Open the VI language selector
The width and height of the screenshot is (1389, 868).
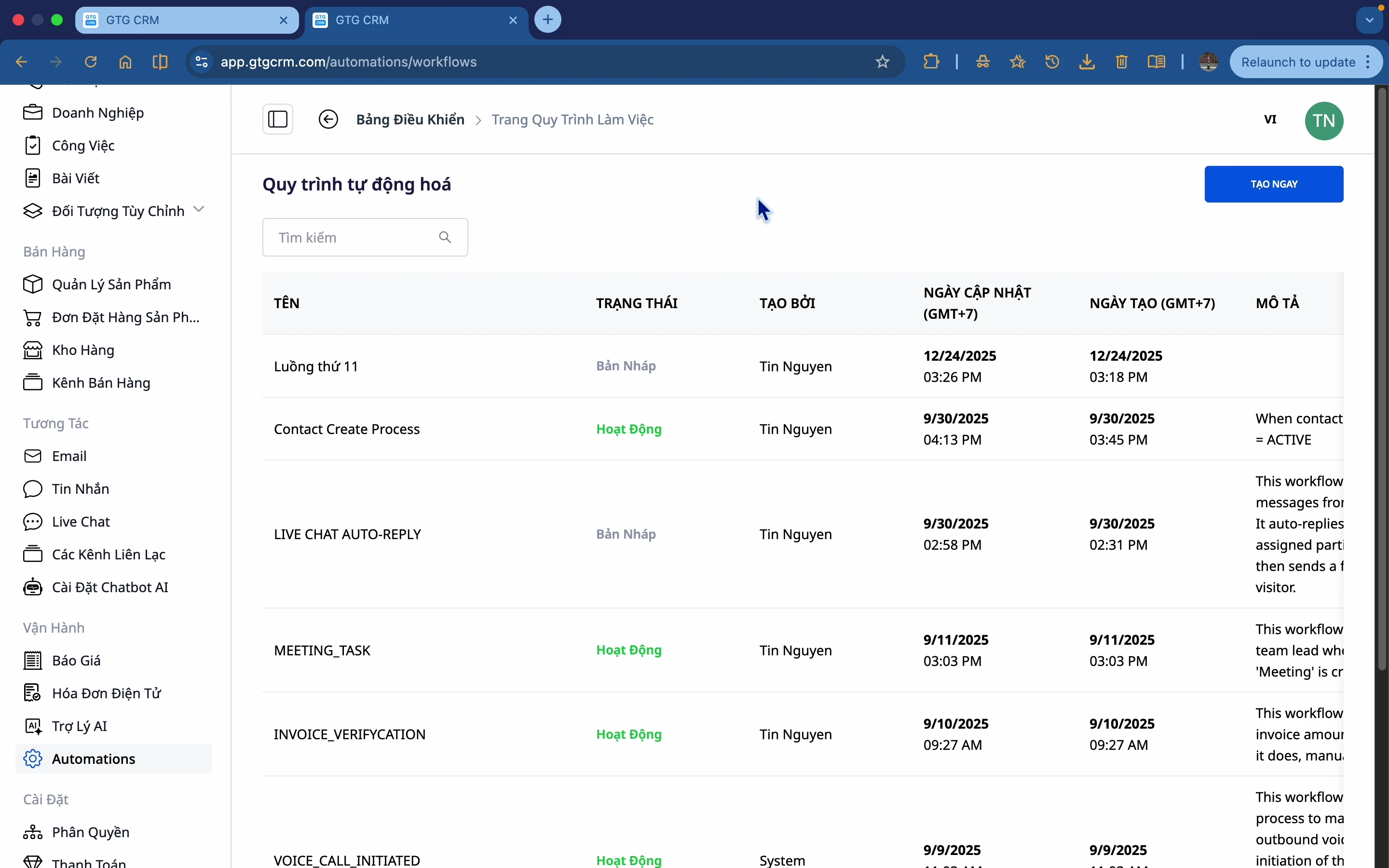[1270, 120]
